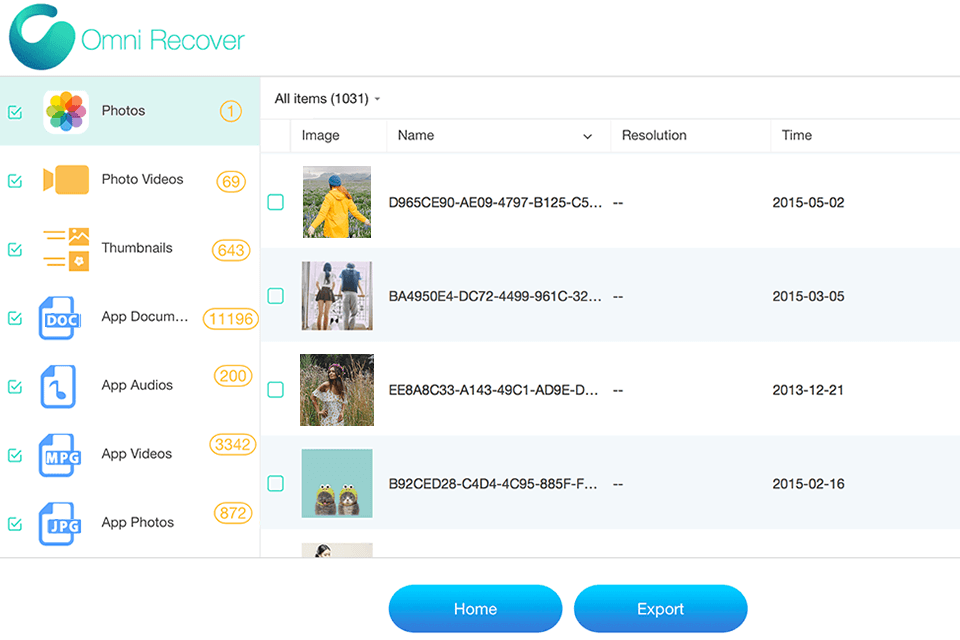Uncheck the App Audios category checkbox
This screenshot has height=640, width=960.
click(x=15, y=386)
